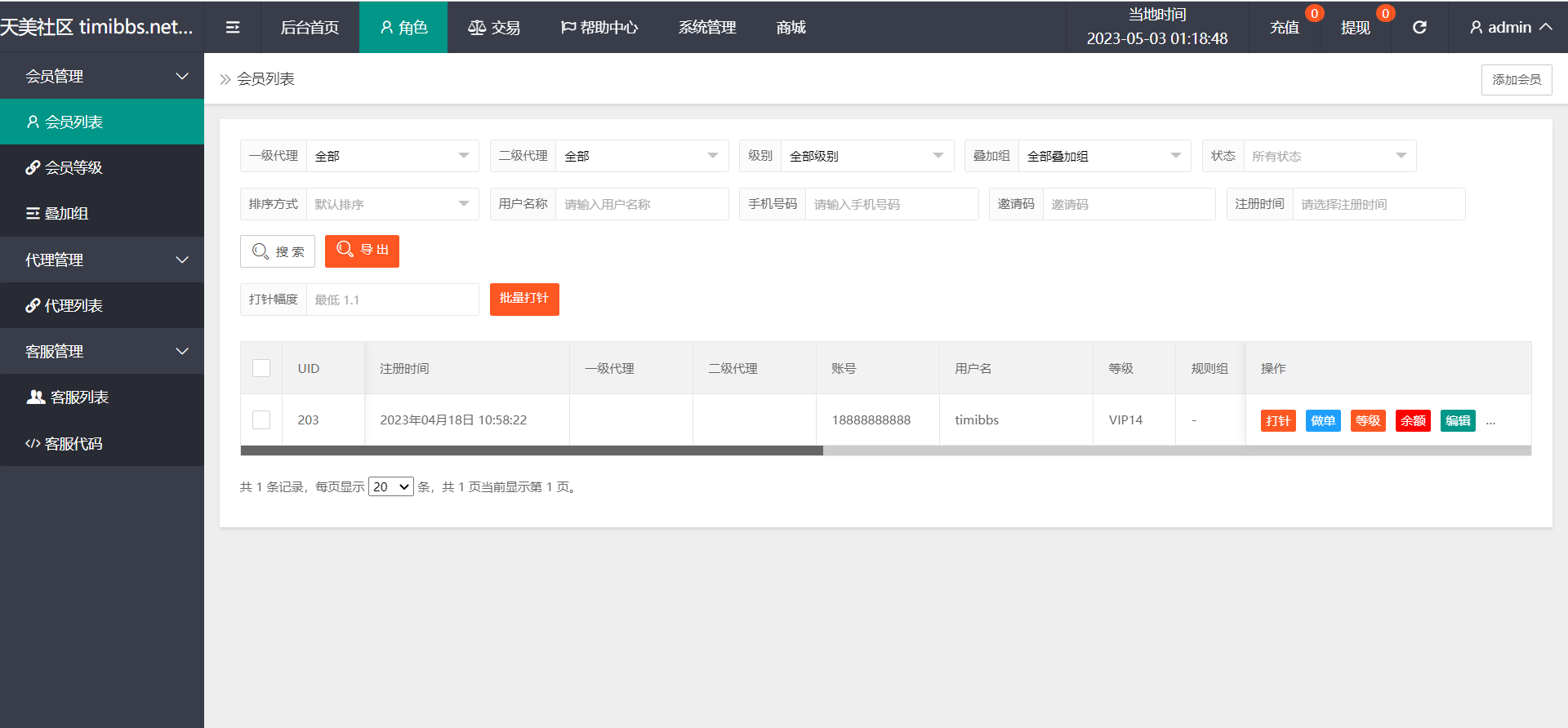Click 做单 button for user timibbs

coord(1323,421)
